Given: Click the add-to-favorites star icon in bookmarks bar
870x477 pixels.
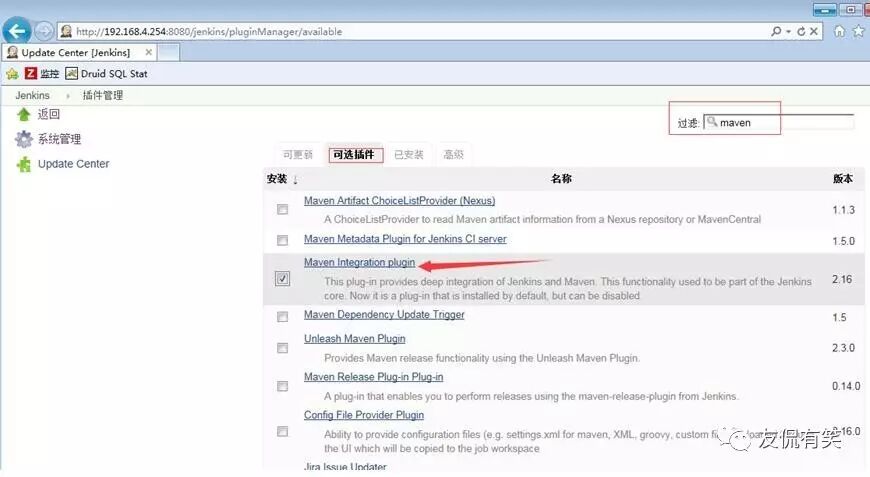Looking at the screenshot, I should 12,74.
